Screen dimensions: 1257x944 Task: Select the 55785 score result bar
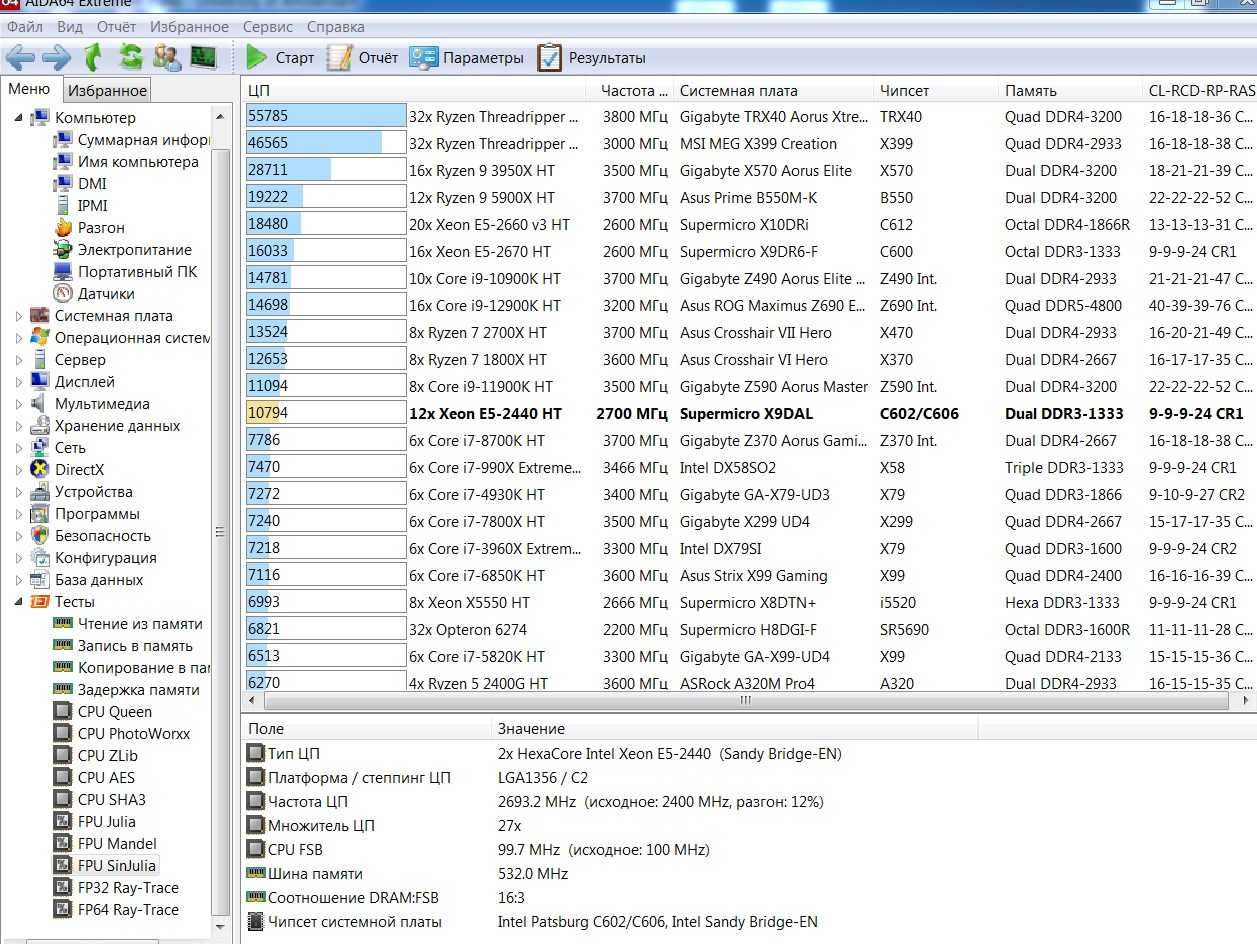click(x=326, y=117)
